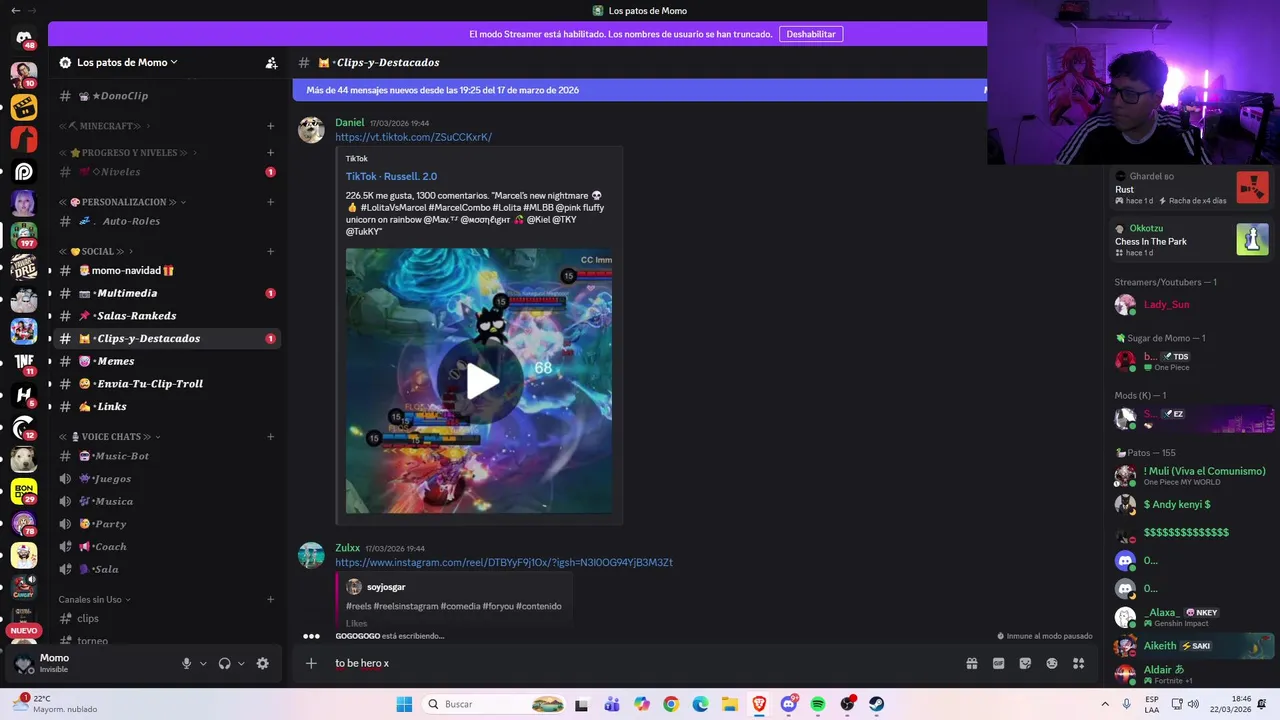Viewport: 1280px width, 720px height.
Task: Click the plus attachment icon in message box
Action: click(x=311, y=663)
